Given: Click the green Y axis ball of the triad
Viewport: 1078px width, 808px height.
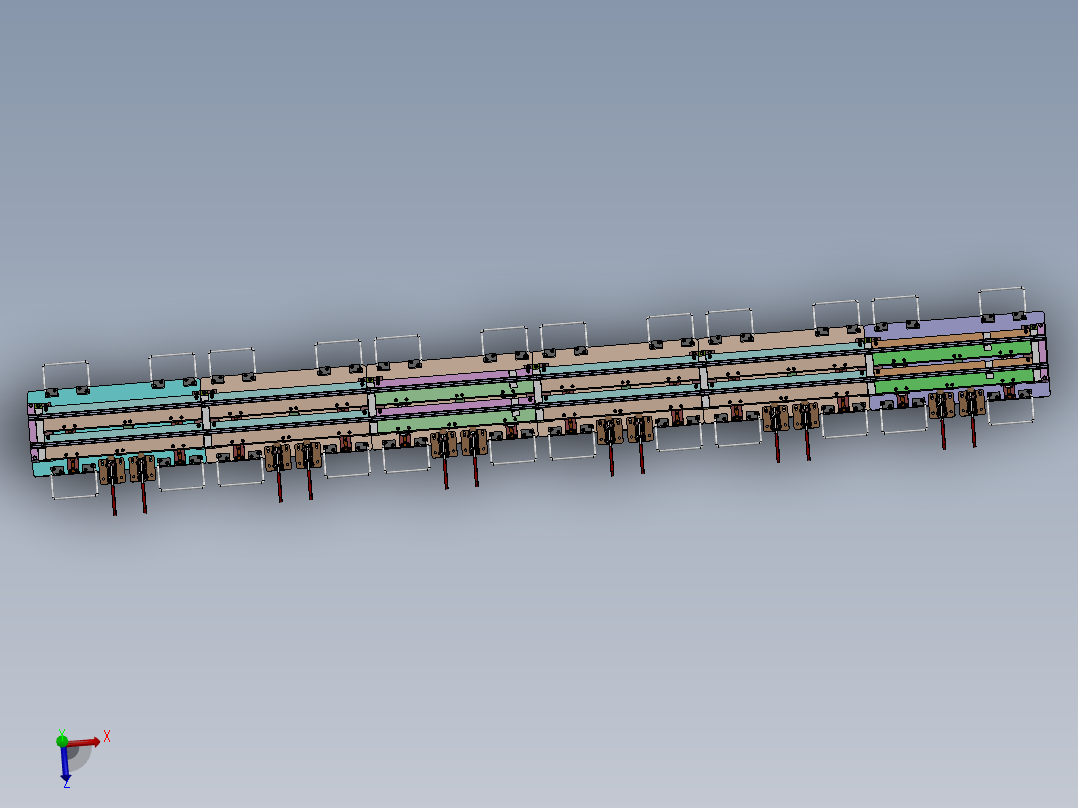Looking at the screenshot, I should (62, 741).
